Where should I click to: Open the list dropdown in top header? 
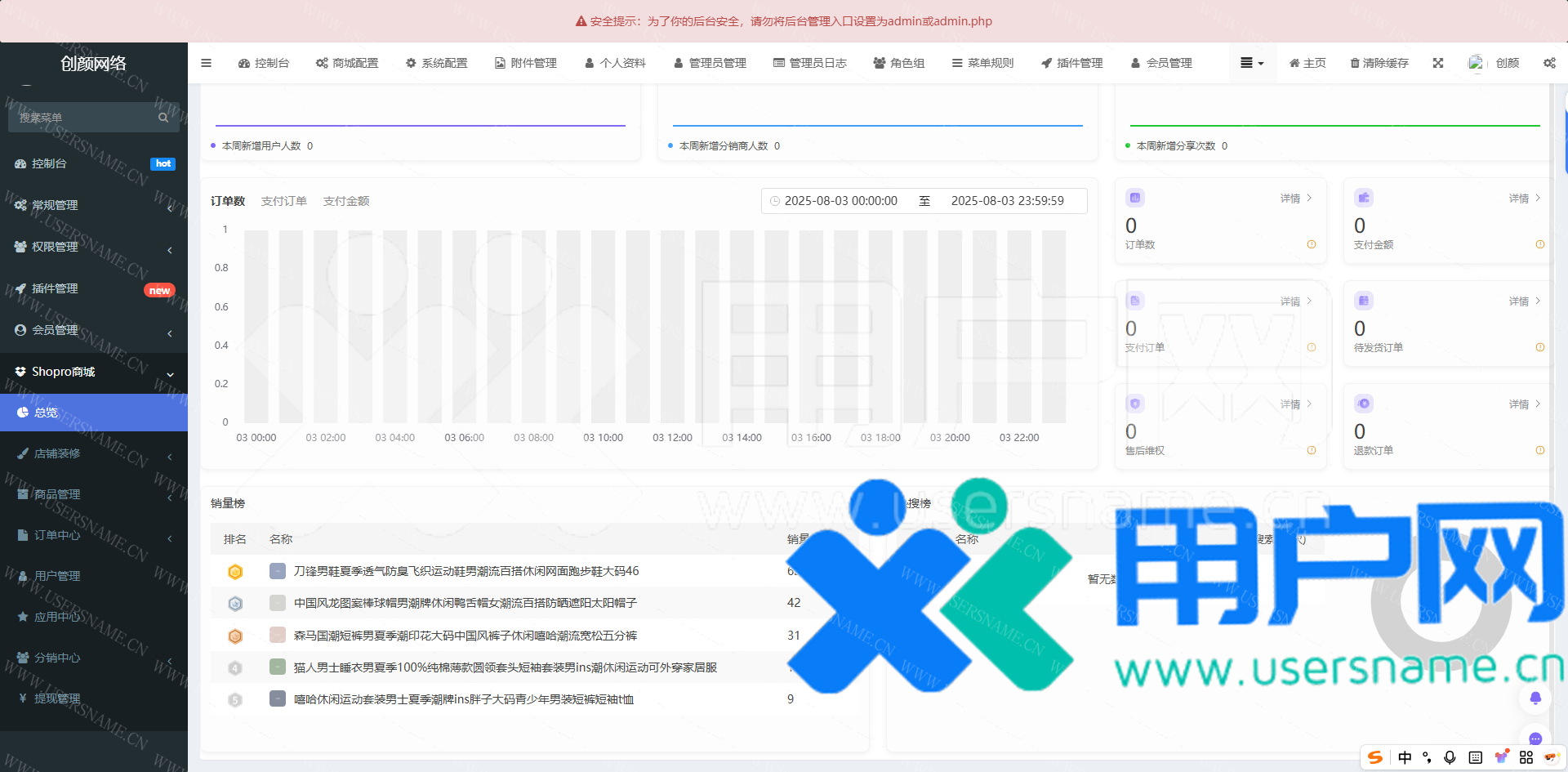[1251, 63]
